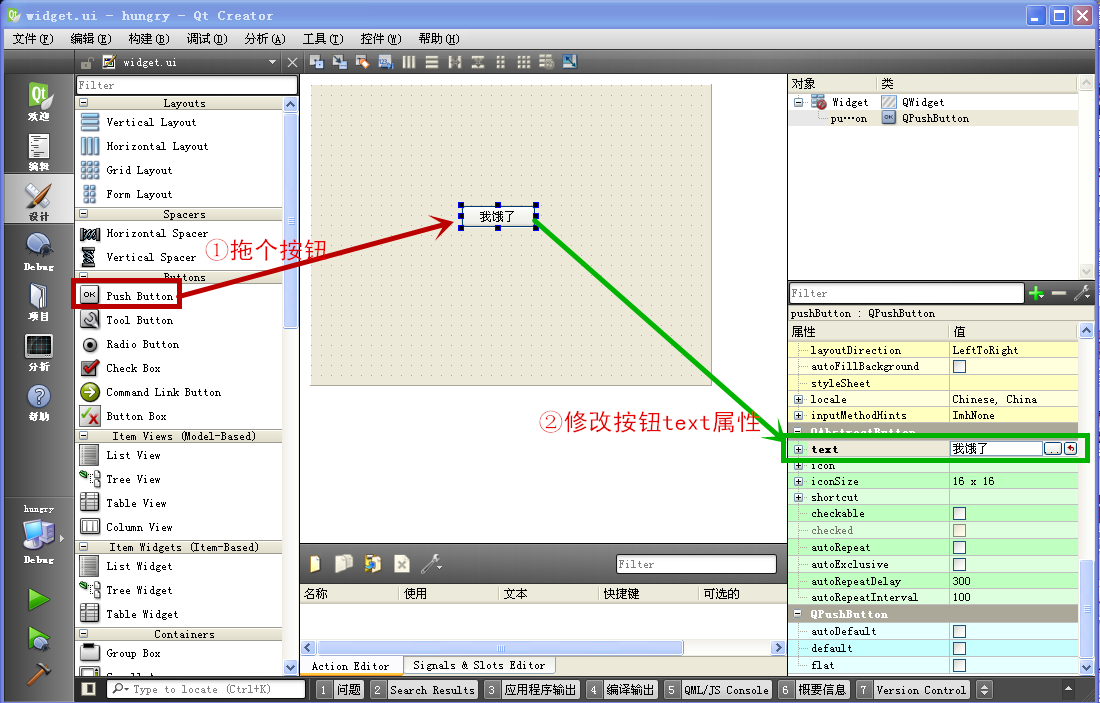Screen dimensions: 1100x703
Task: Apply Lay Out Horizontally from toolbar
Action: 409,62
